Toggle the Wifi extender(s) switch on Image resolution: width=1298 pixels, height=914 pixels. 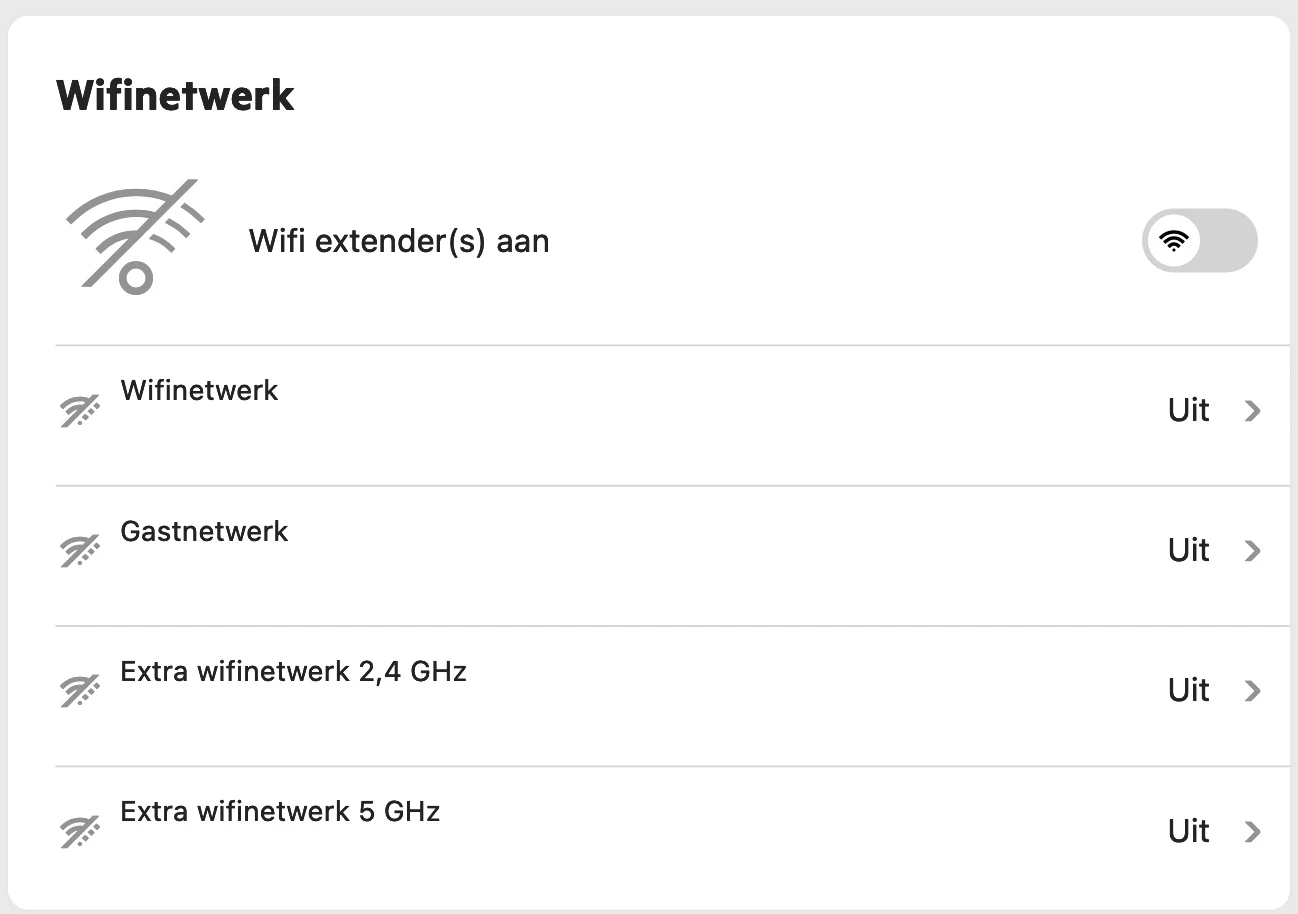click(1199, 241)
